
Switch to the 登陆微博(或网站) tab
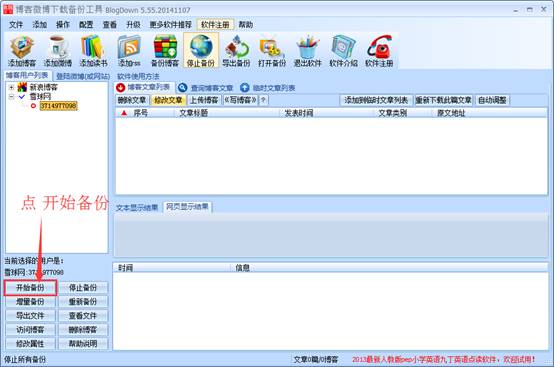[83, 76]
